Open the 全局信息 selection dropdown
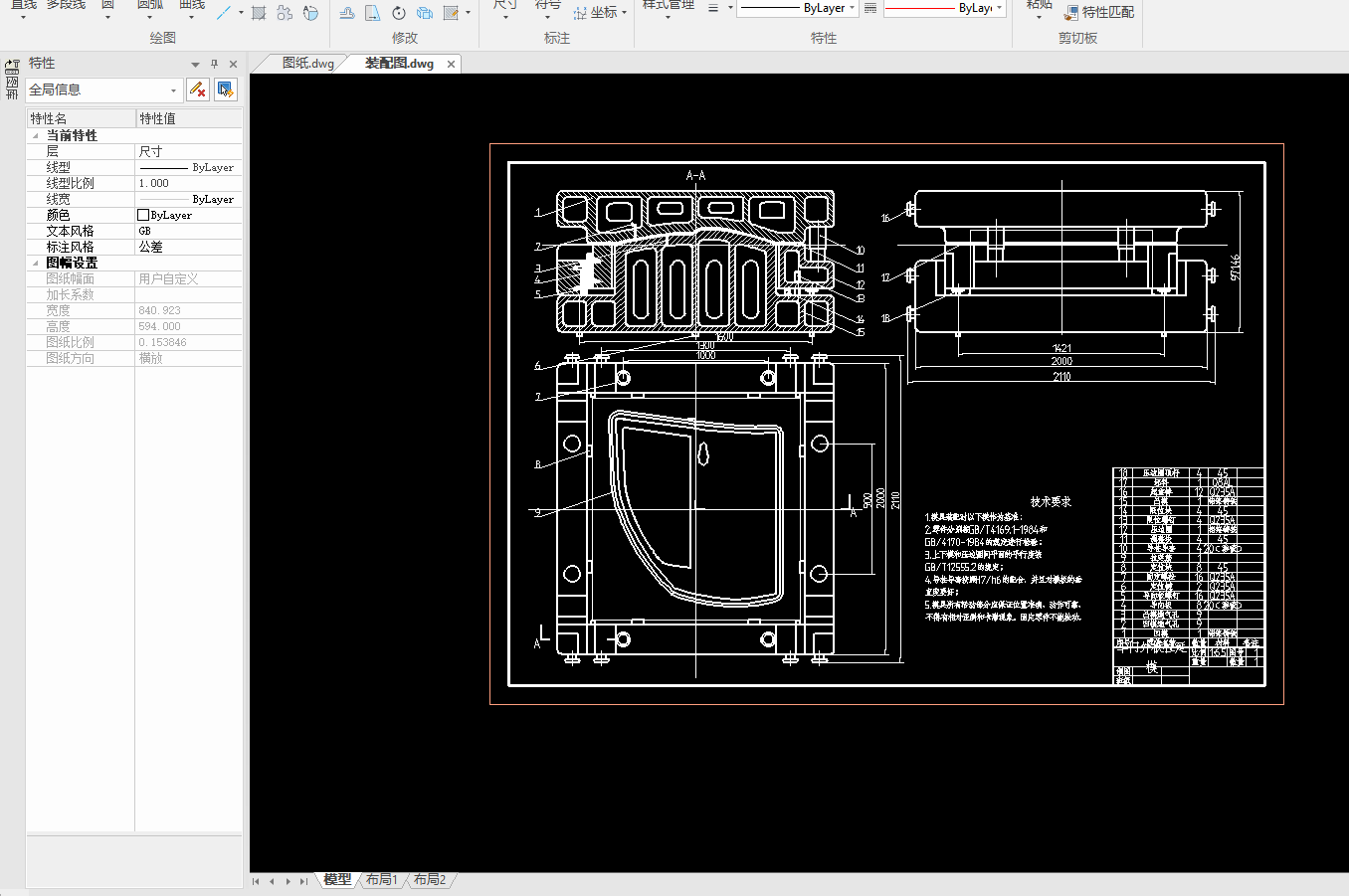This screenshot has height=896, width=1349. pyautogui.click(x=173, y=90)
